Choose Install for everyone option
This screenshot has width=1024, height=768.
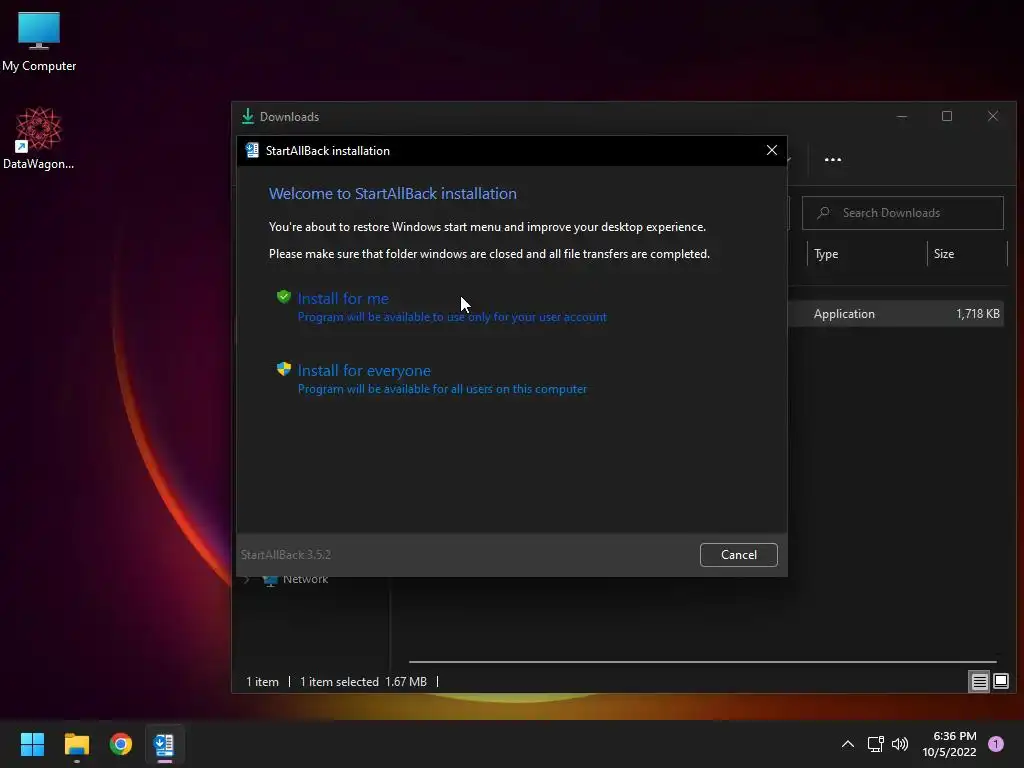click(x=432, y=379)
